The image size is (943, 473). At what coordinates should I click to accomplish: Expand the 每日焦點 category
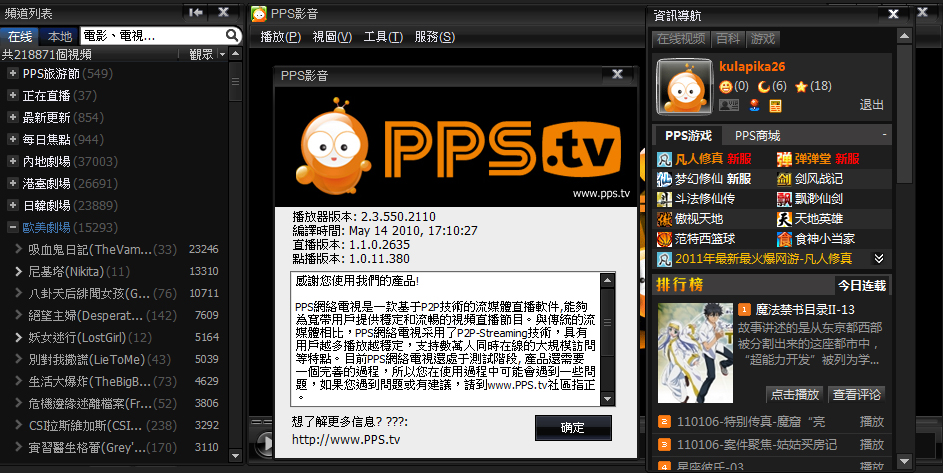[12, 139]
